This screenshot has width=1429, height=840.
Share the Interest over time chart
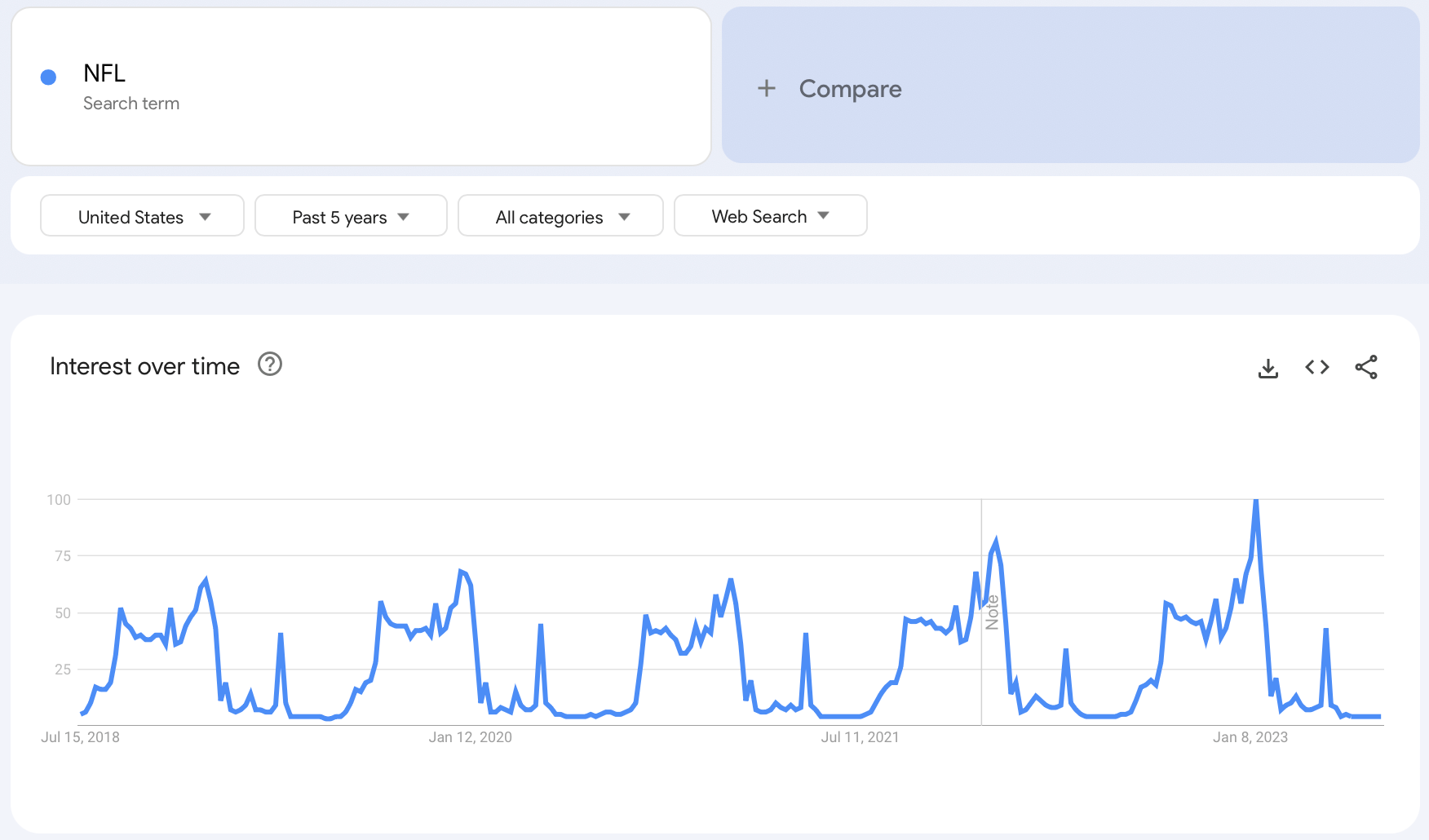(1366, 368)
